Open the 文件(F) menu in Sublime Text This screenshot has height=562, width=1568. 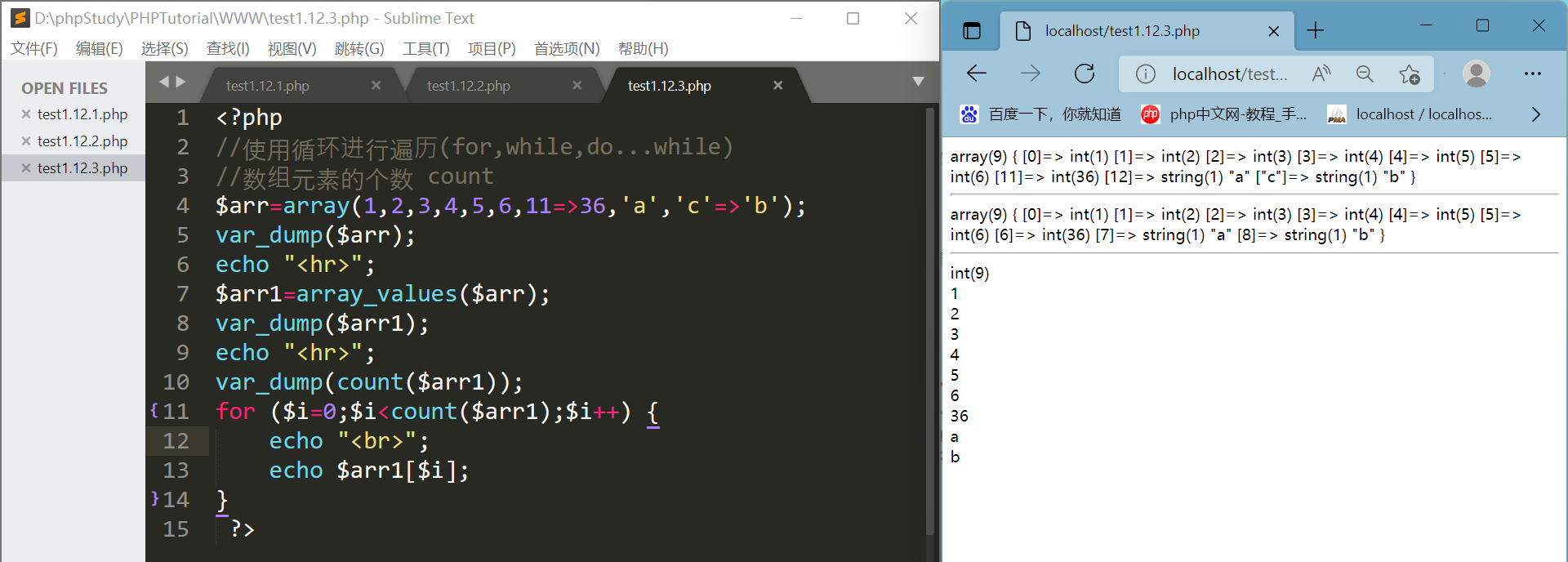(x=33, y=48)
